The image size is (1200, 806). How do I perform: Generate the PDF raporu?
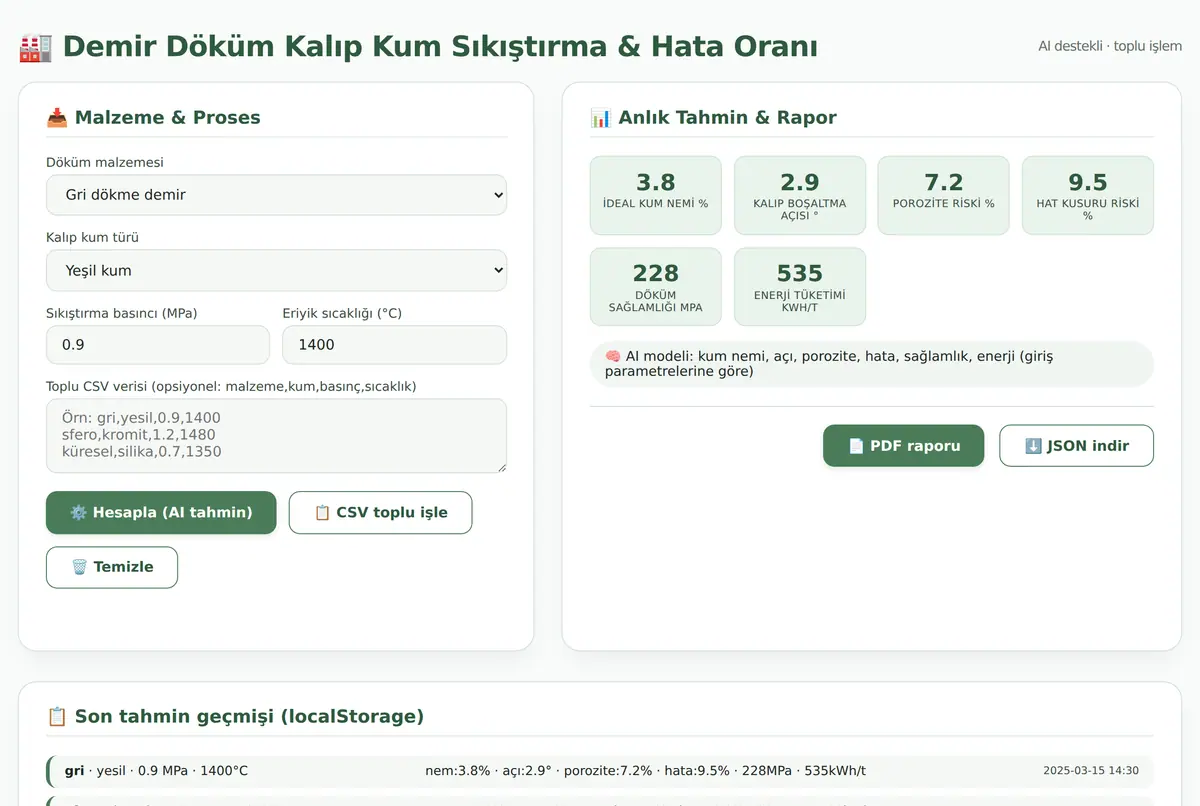904,446
